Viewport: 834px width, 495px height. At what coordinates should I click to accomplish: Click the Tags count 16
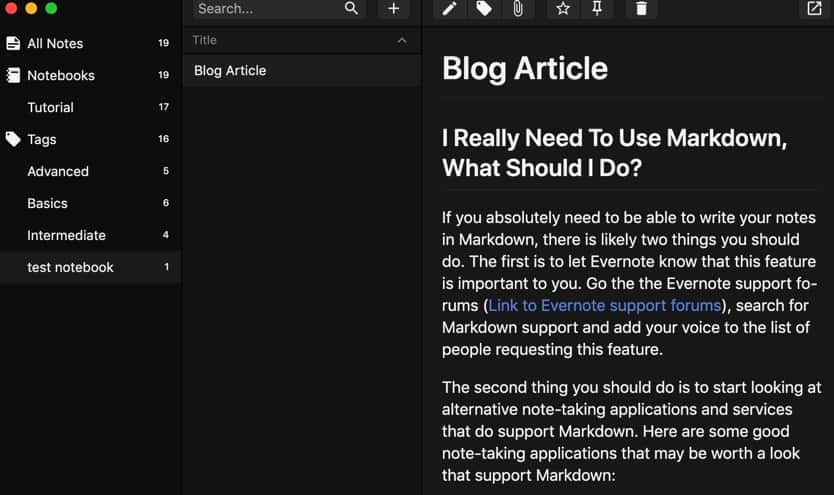tap(163, 139)
